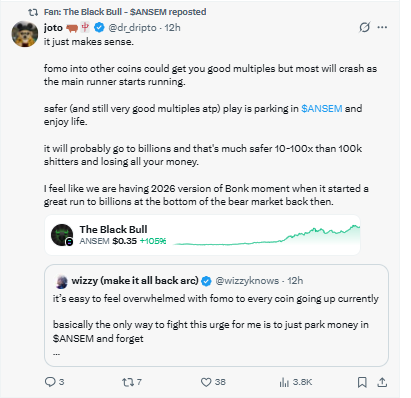This screenshot has width=411, height=398.
Task: Open the @wizzyknows handle in quoted post
Action: (247, 281)
